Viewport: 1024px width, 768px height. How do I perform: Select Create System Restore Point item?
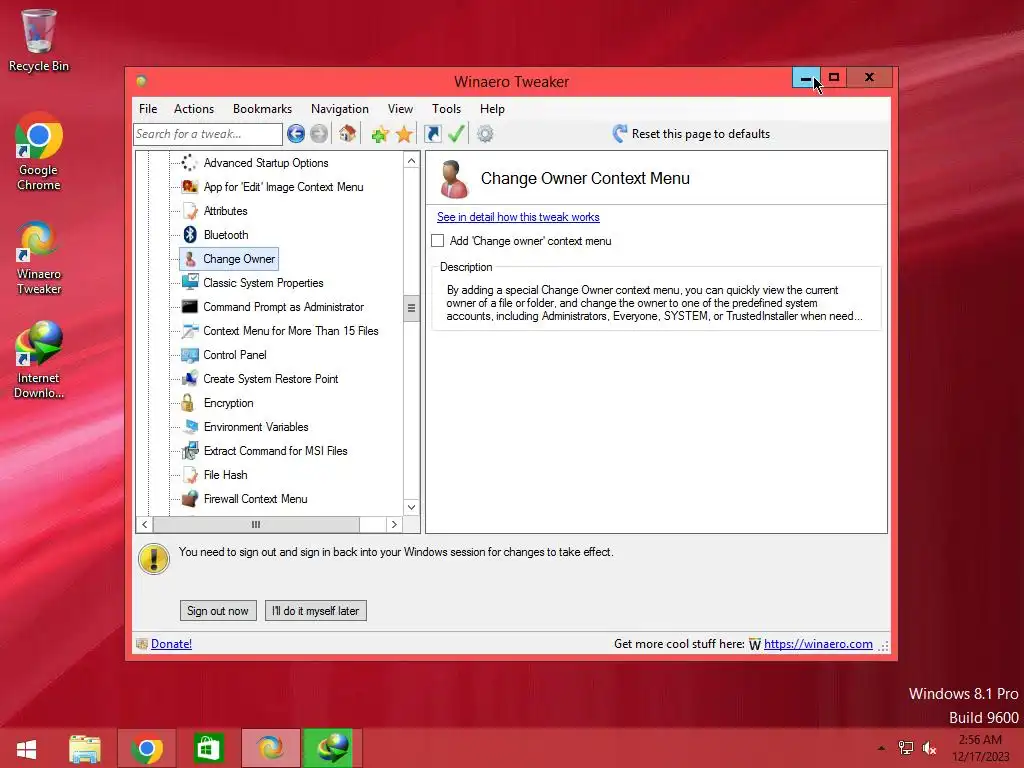click(x=270, y=379)
